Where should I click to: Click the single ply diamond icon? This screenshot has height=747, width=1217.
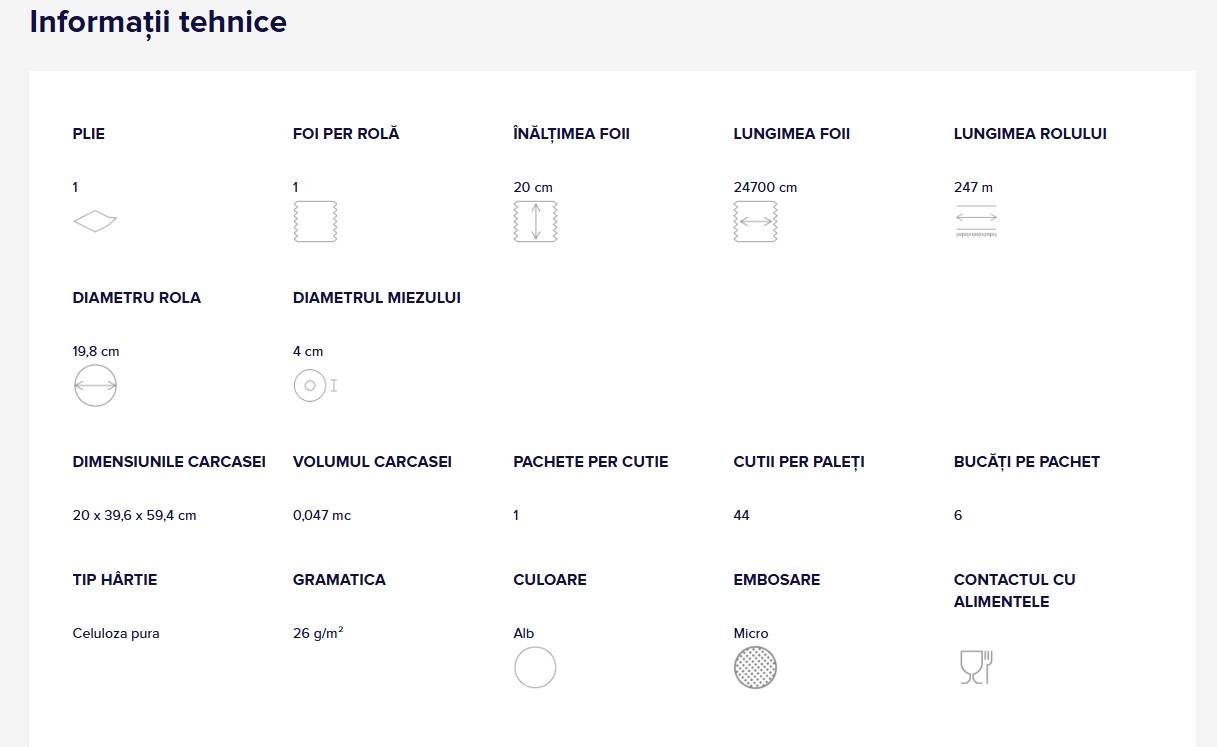pos(95,221)
